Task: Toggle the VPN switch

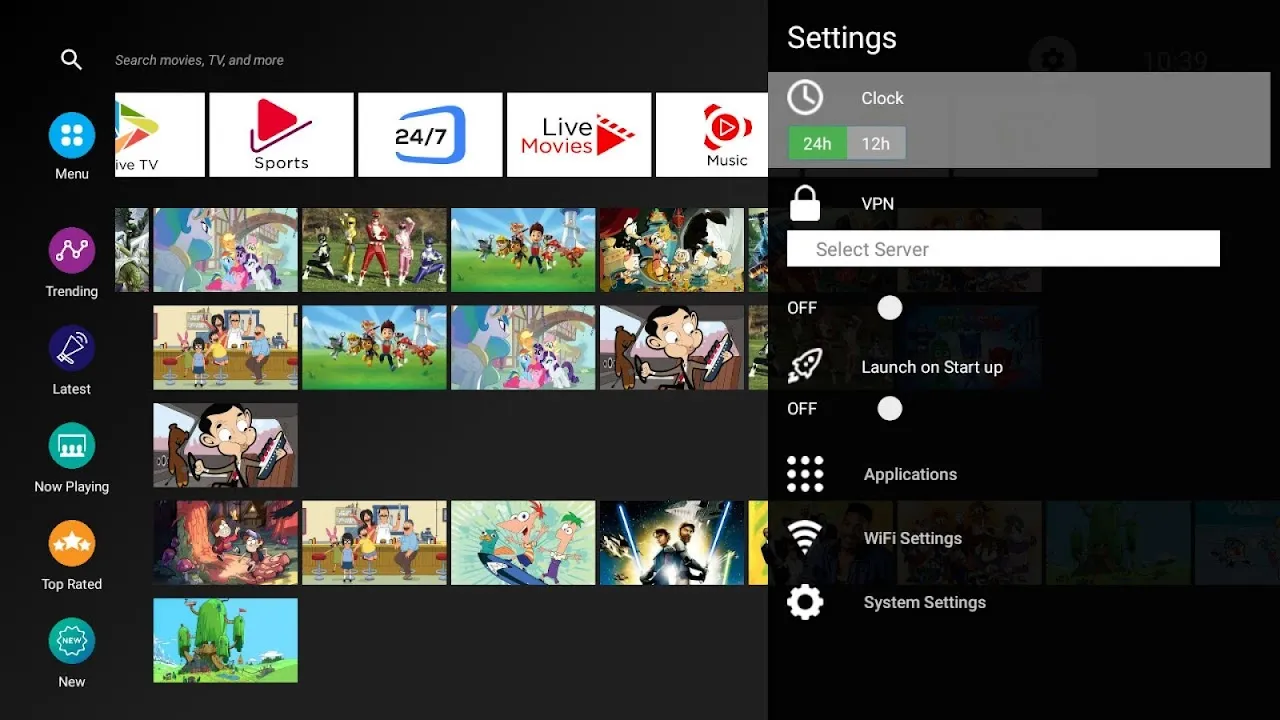Action: [889, 308]
